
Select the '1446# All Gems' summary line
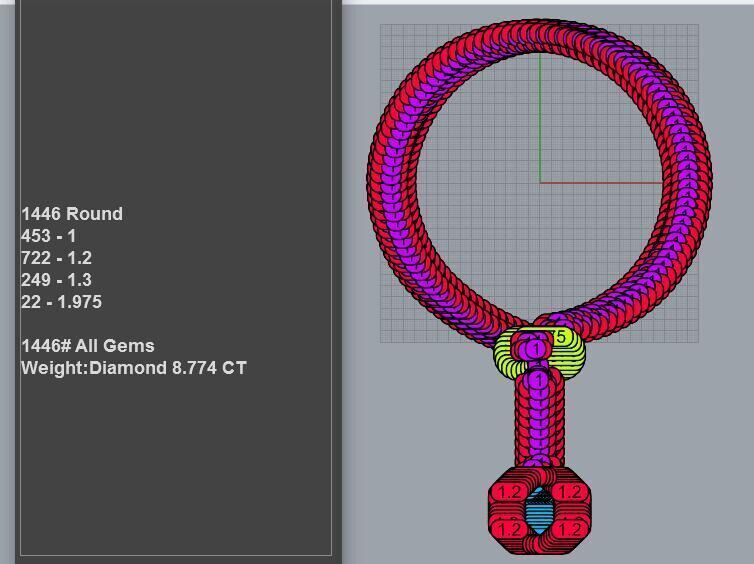[x=88, y=346]
